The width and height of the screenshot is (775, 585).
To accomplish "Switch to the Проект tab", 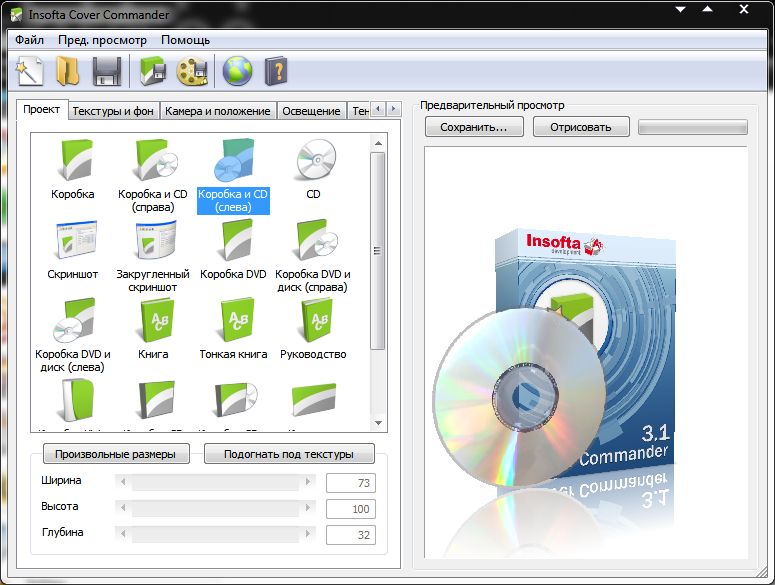I will pyautogui.click(x=42, y=109).
